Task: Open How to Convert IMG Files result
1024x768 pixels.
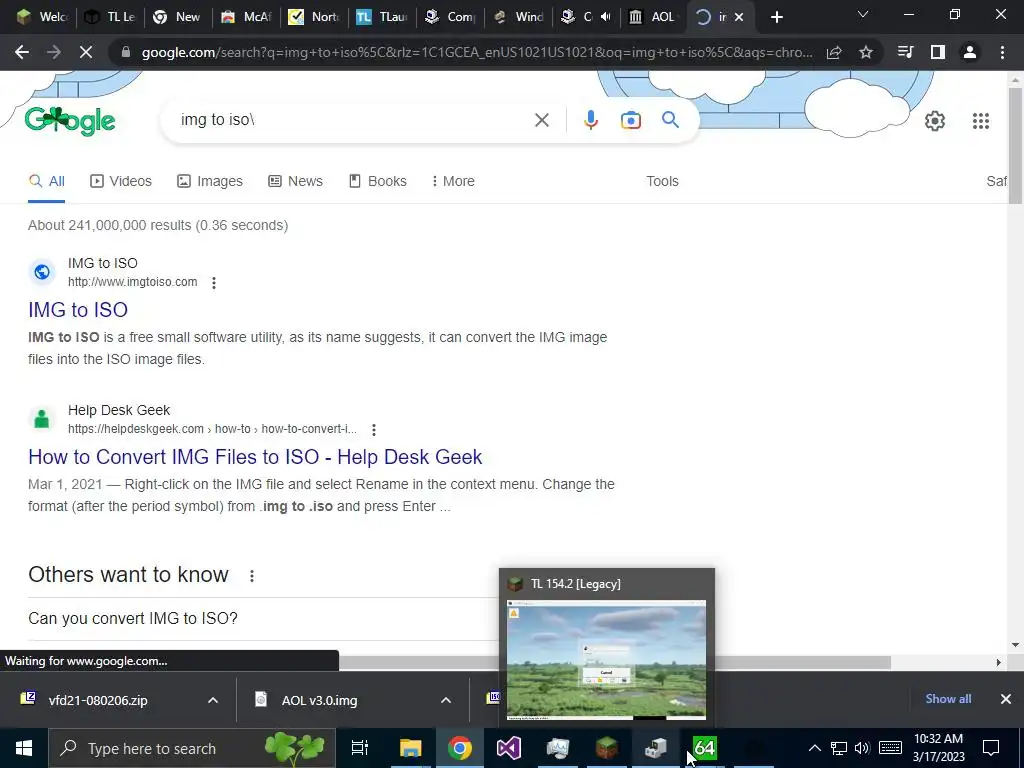Action: click(x=255, y=457)
